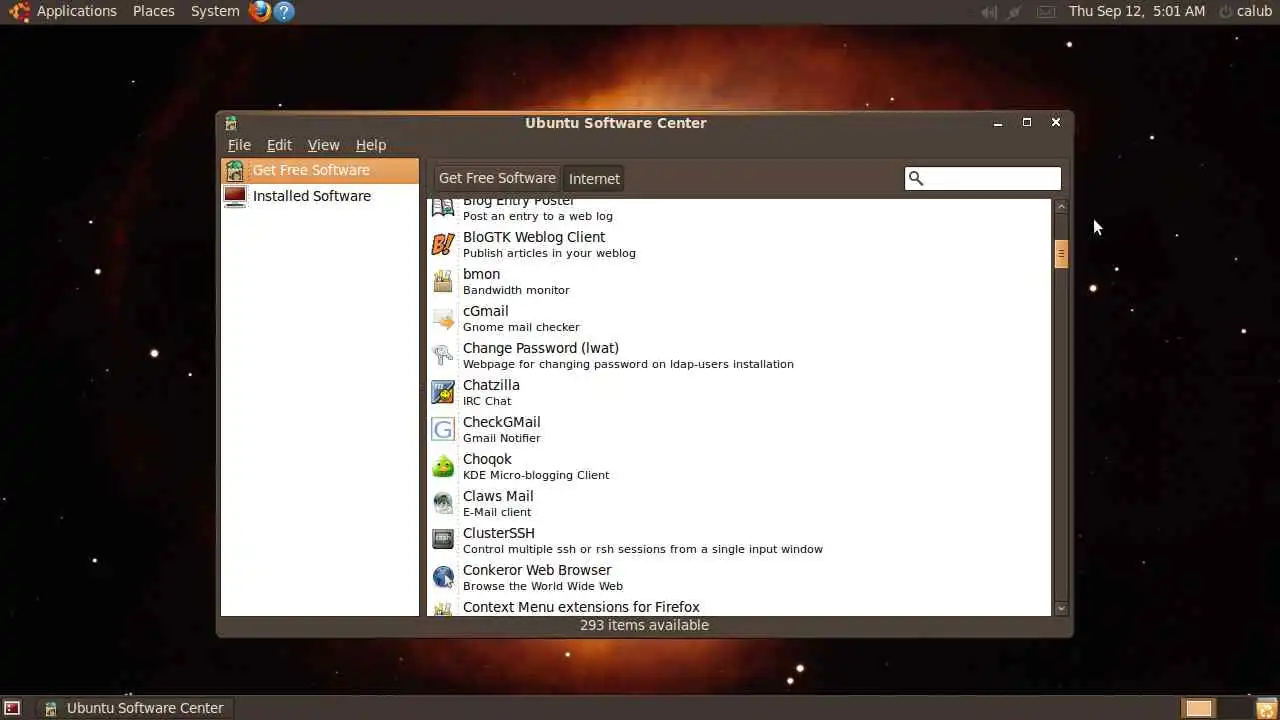Open the mail envelope indicator in the panel
This screenshot has width=1280, height=720.
tap(1045, 12)
